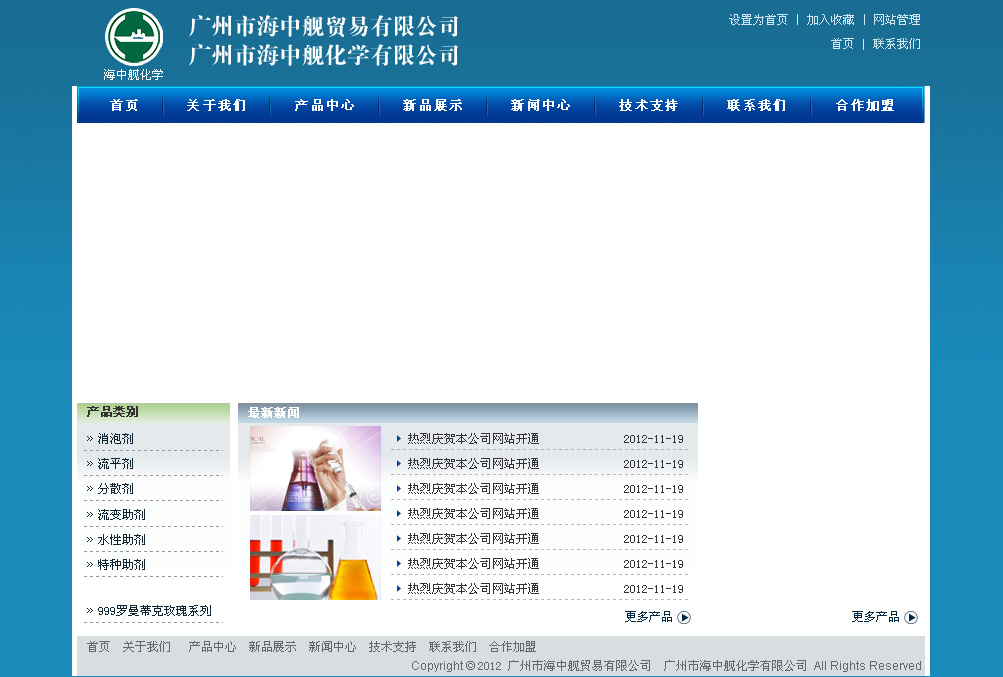Open 关于我们 in the main navigation bar

[216, 105]
